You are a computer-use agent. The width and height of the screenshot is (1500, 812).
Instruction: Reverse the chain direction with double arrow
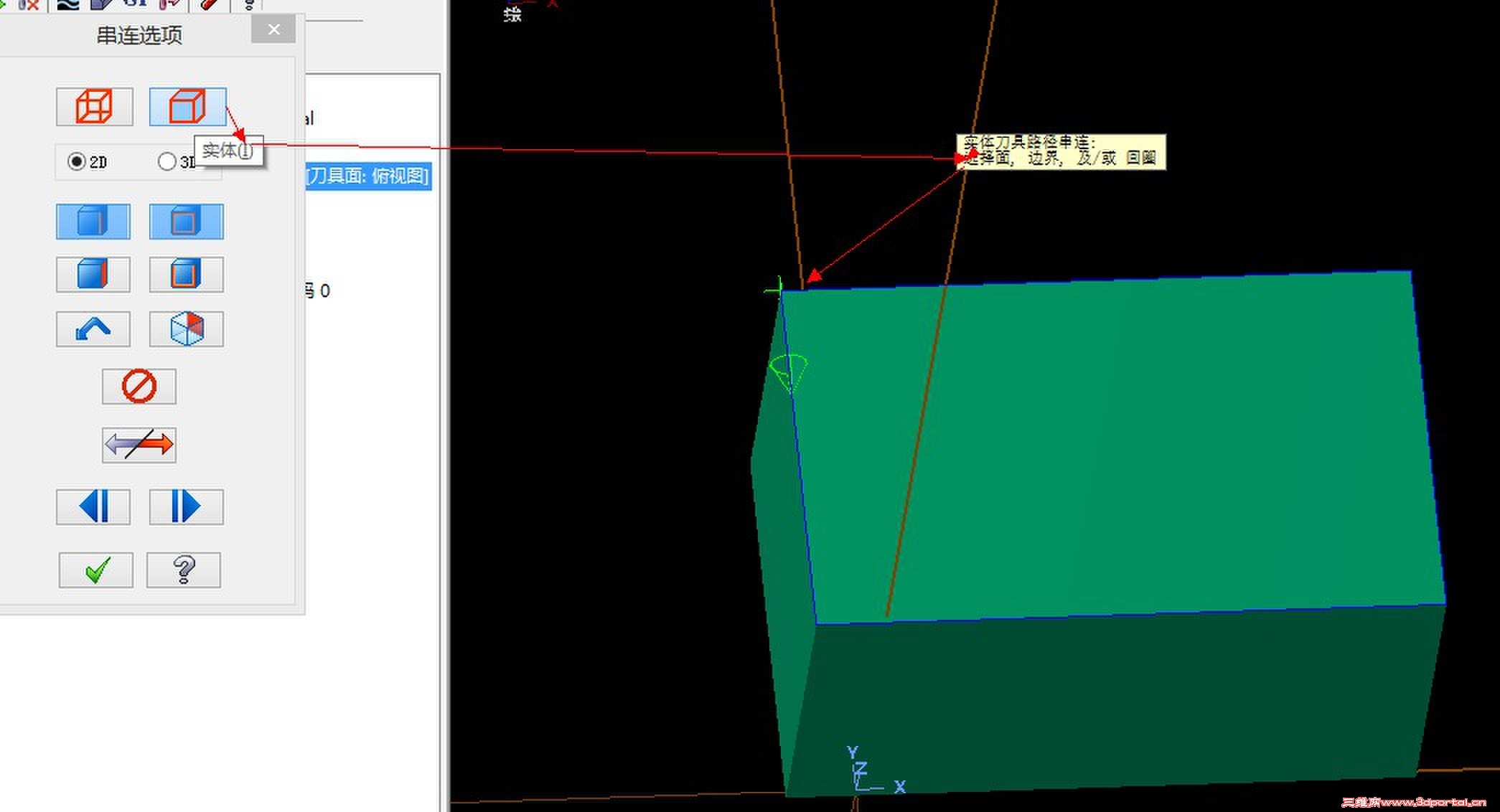[139, 445]
